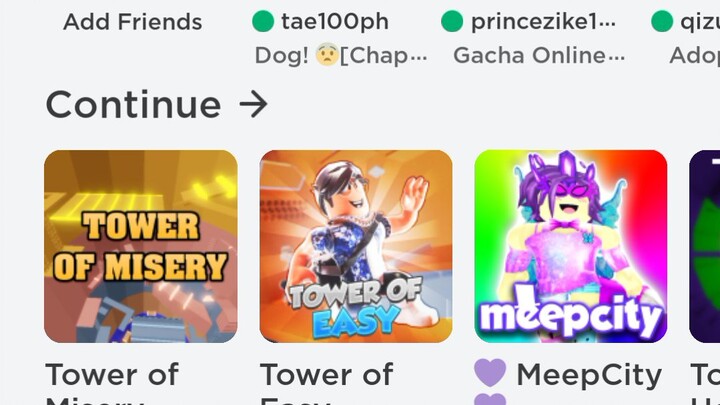Open the Continue section heading
The height and width of the screenshot is (405, 720).
[x=157, y=104]
